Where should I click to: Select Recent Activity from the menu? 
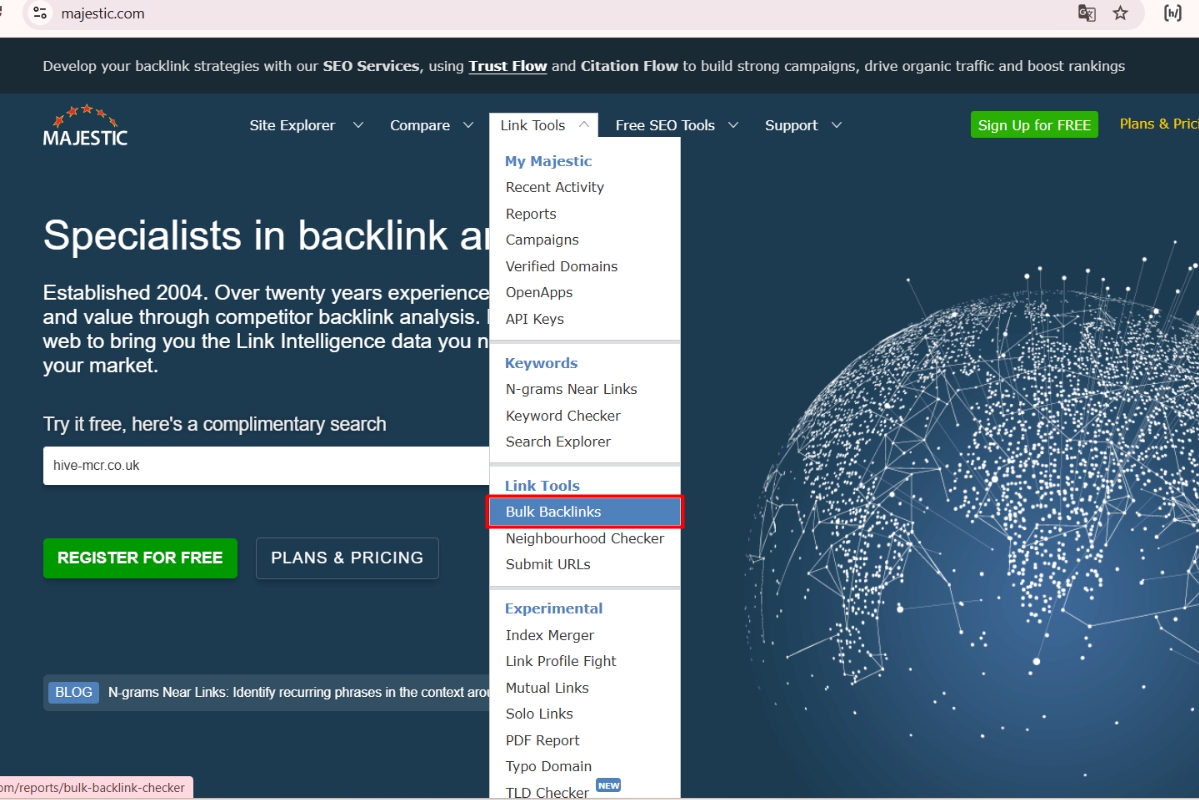[x=554, y=187]
